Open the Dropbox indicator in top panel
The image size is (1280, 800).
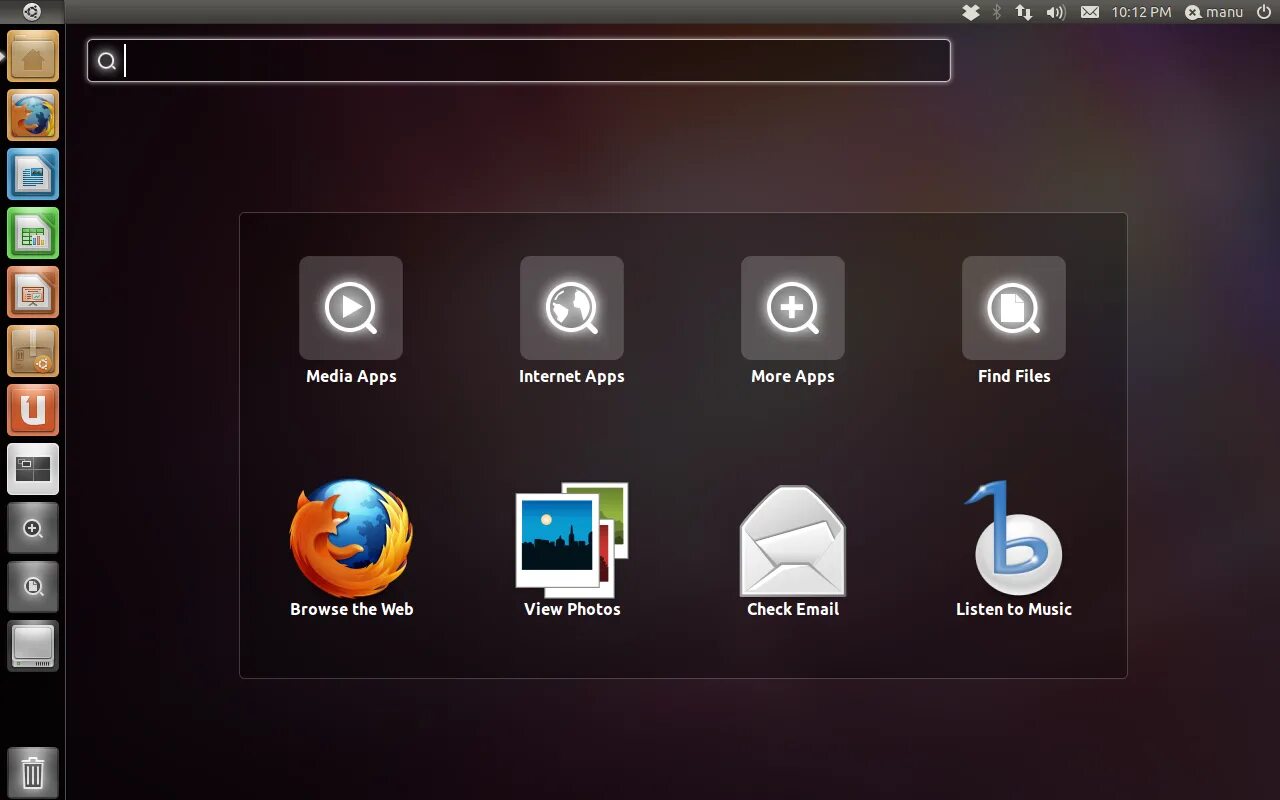(x=970, y=12)
